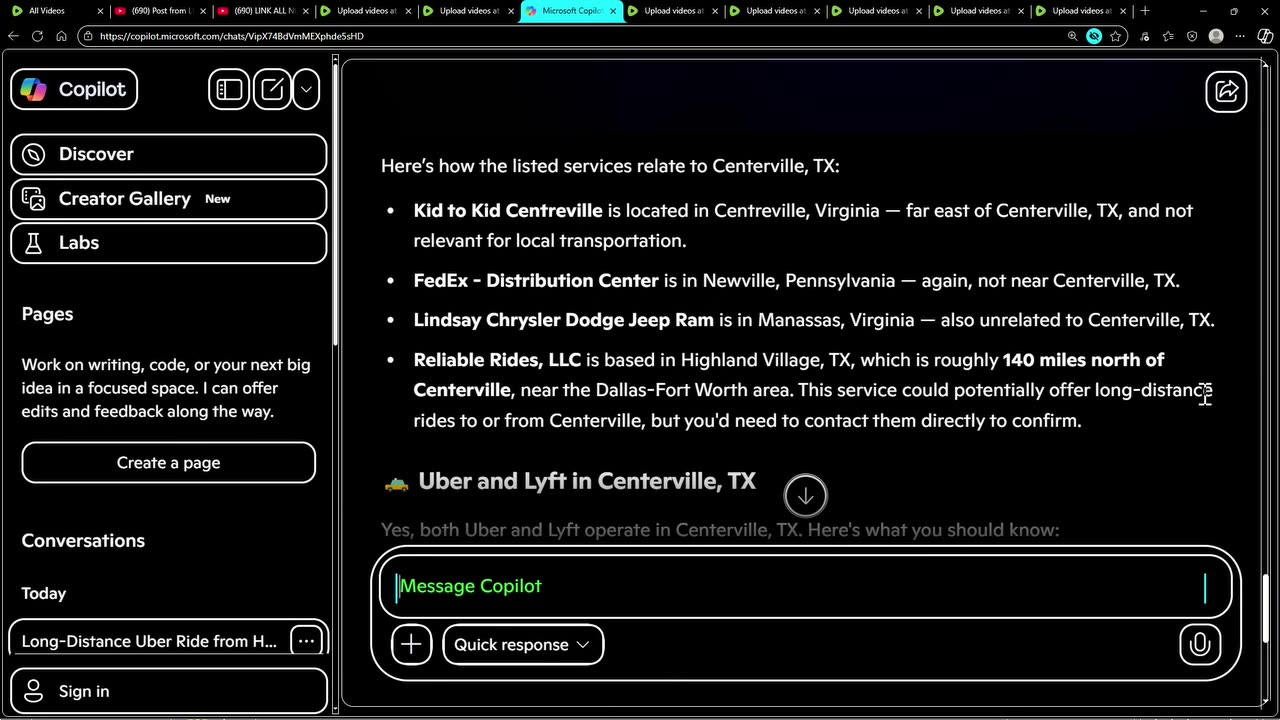Open Labs from the sidebar
Screen dimensions: 1280x720
point(168,242)
